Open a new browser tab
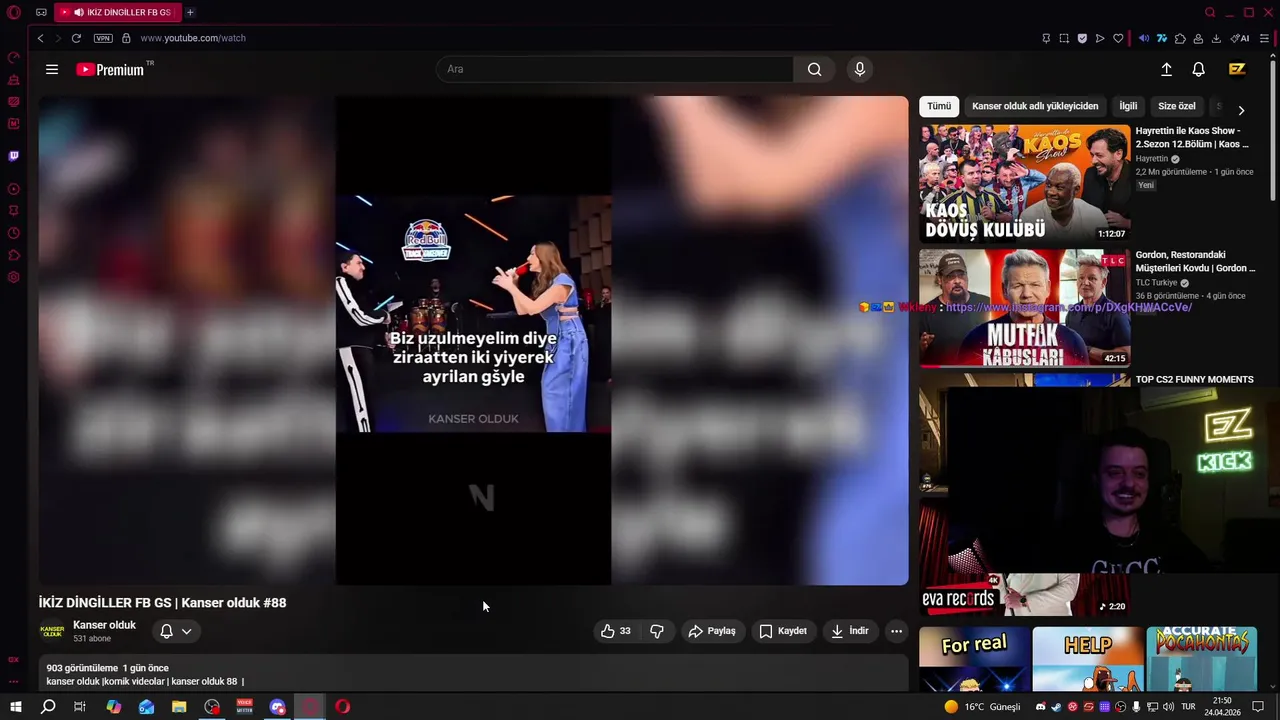This screenshot has height=720, width=1280. (x=190, y=12)
